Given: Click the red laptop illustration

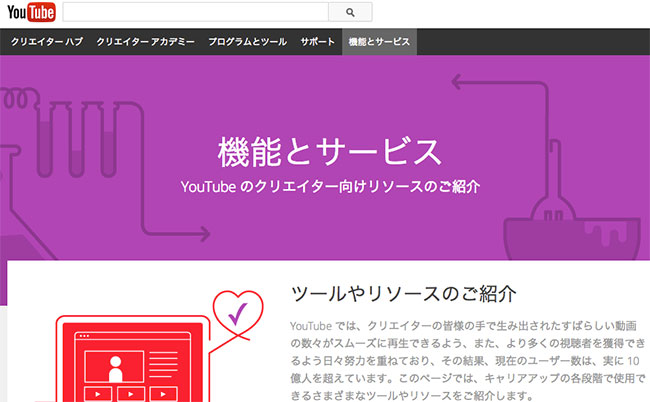Looking at the screenshot, I should tap(133, 359).
